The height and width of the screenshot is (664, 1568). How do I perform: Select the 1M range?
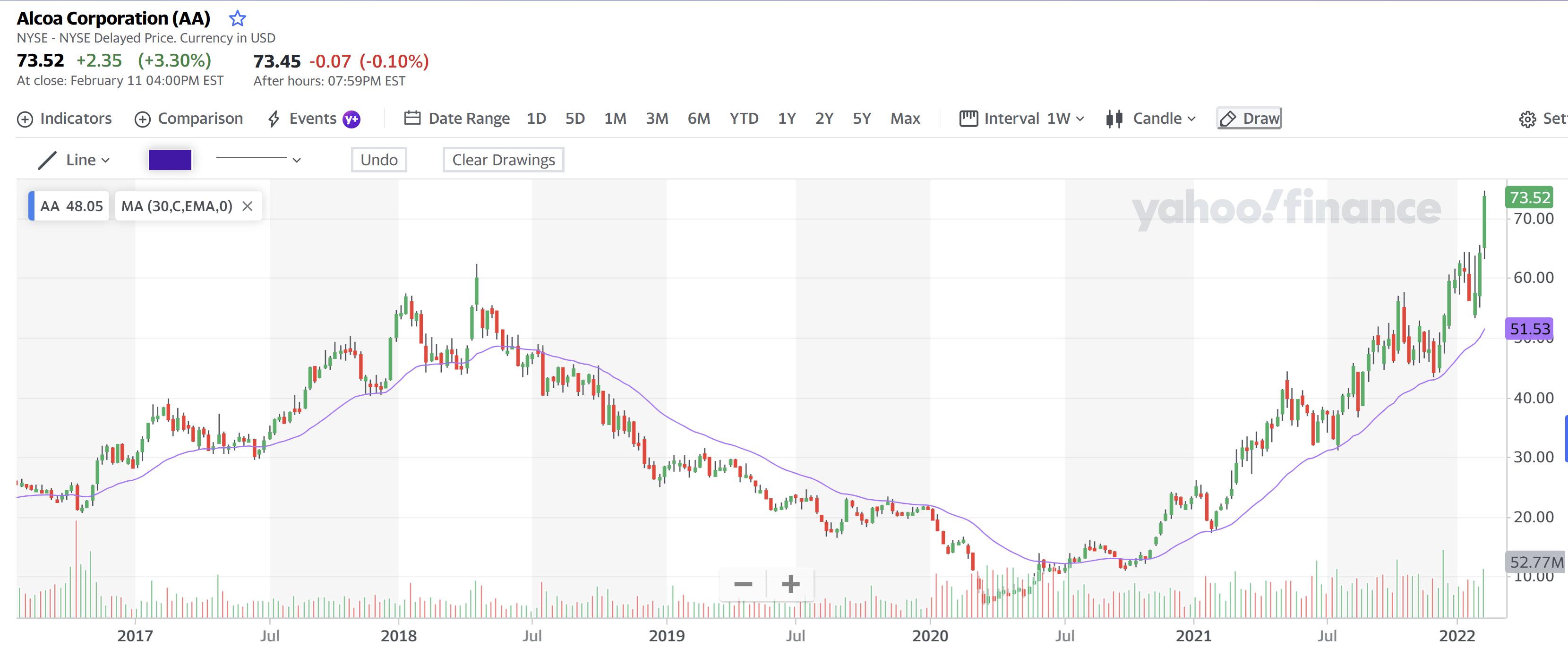(x=616, y=119)
